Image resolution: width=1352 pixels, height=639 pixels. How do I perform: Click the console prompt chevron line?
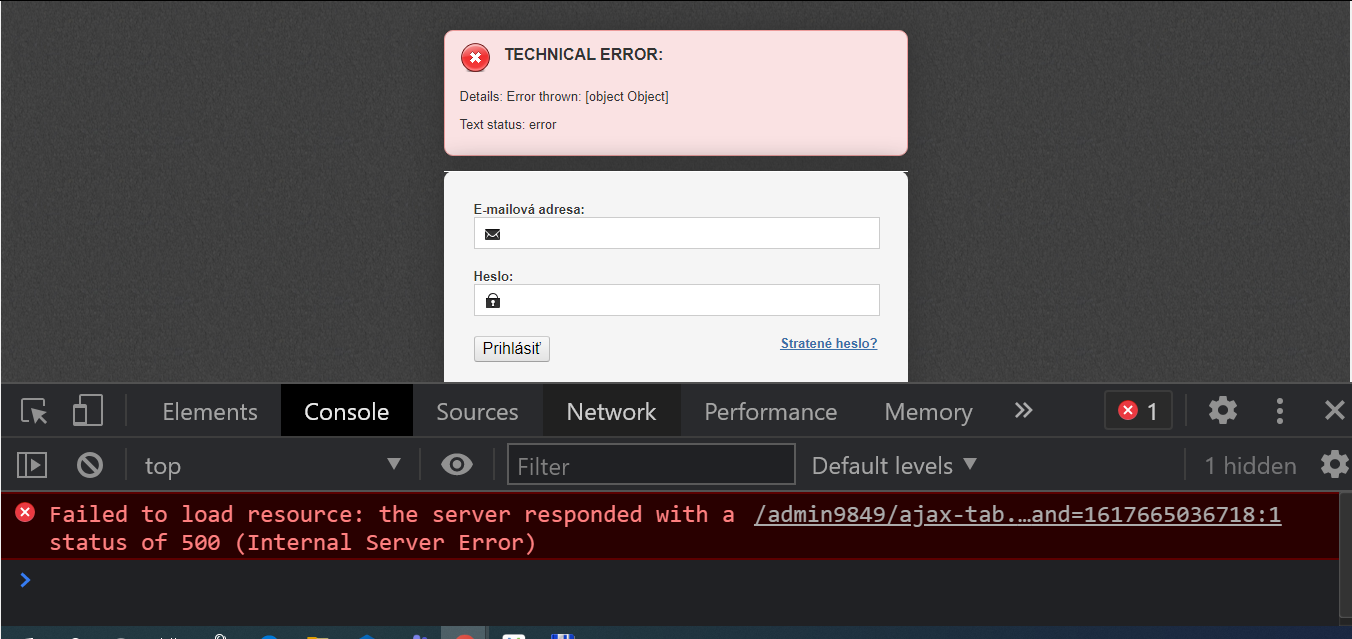tap(670, 580)
